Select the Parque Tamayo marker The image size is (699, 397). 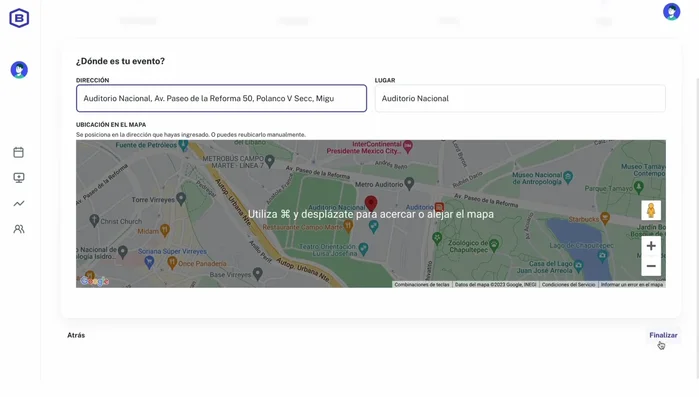639,187
